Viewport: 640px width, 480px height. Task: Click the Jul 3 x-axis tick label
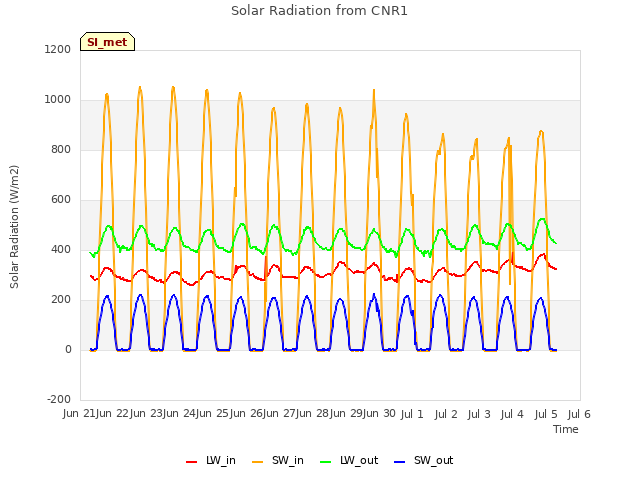pos(479,414)
